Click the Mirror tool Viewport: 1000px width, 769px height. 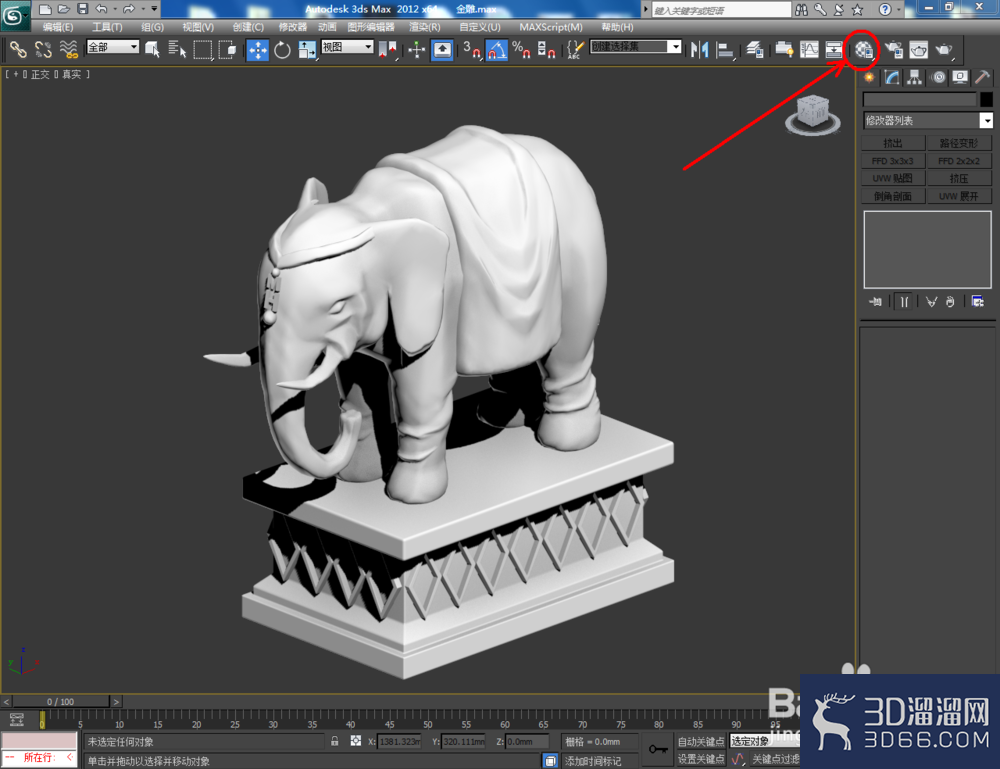[x=700, y=50]
